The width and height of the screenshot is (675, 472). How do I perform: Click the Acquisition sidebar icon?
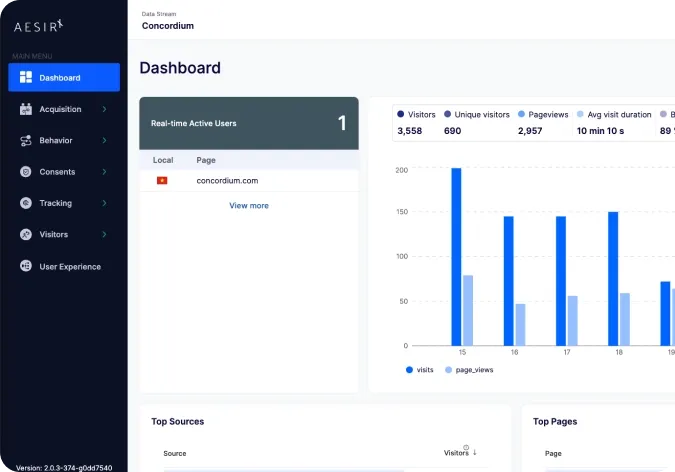tap(26, 109)
